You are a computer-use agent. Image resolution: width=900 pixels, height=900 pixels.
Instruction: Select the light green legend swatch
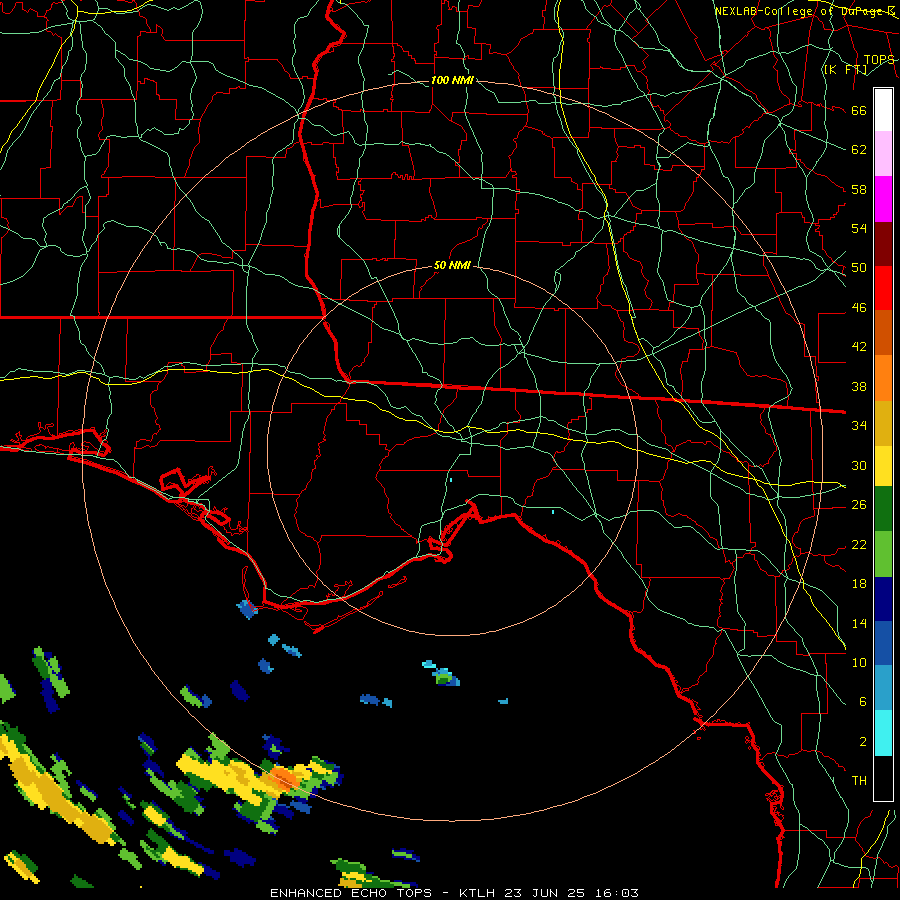tap(883, 553)
